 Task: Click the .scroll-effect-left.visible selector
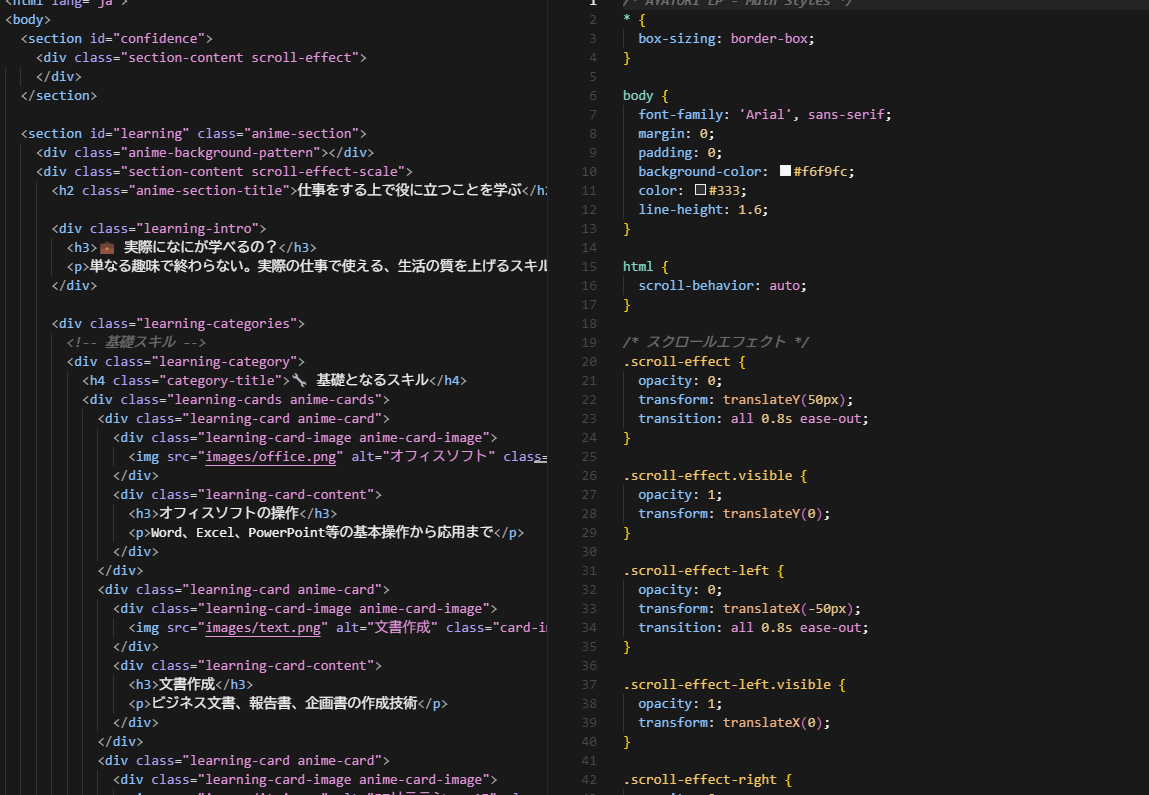(x=726, y=685)
